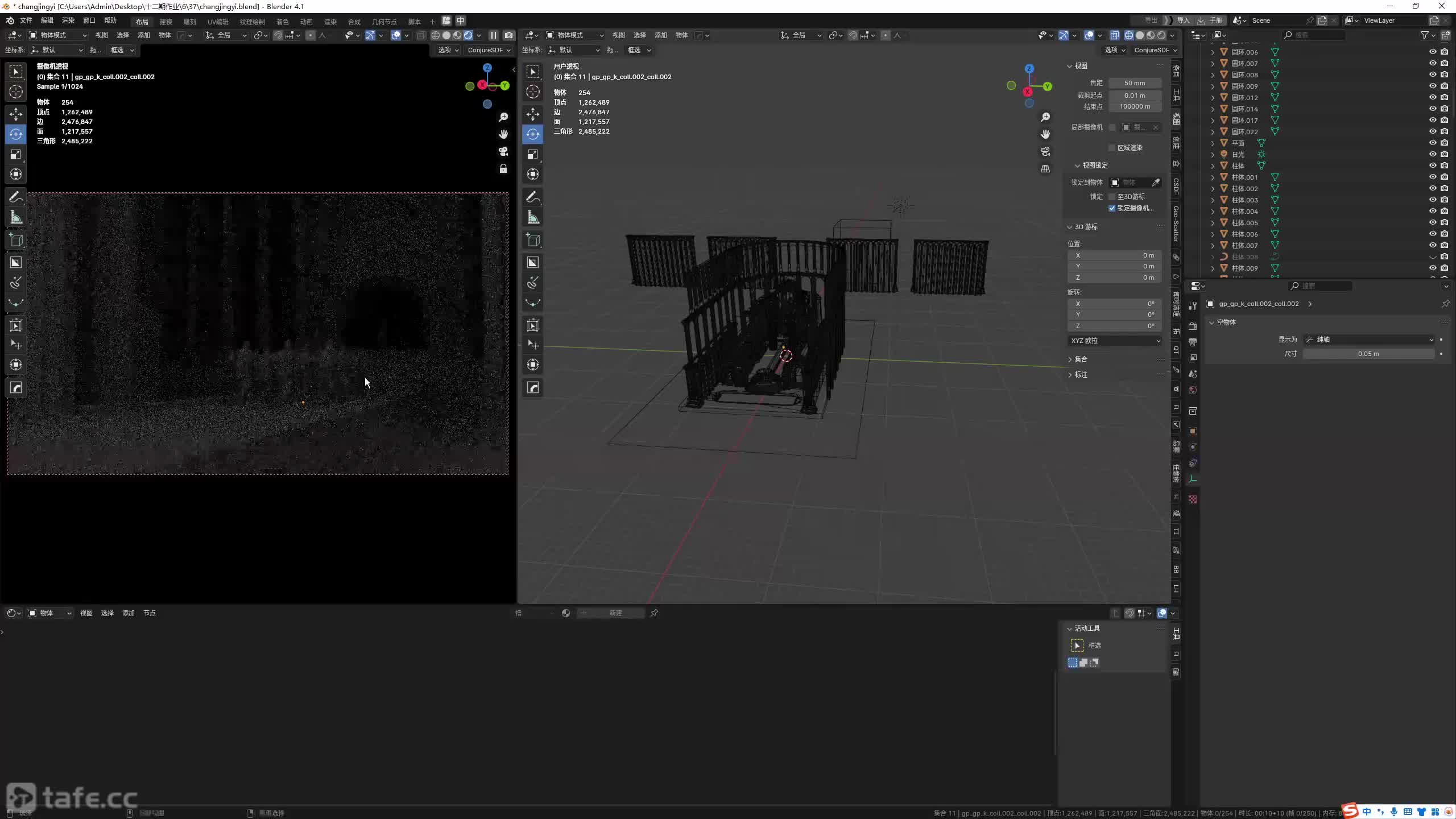Enable the 区域渲染 checkbox
The height and width of the screenshot is (819, 1456).
[x=1112, y=148]
